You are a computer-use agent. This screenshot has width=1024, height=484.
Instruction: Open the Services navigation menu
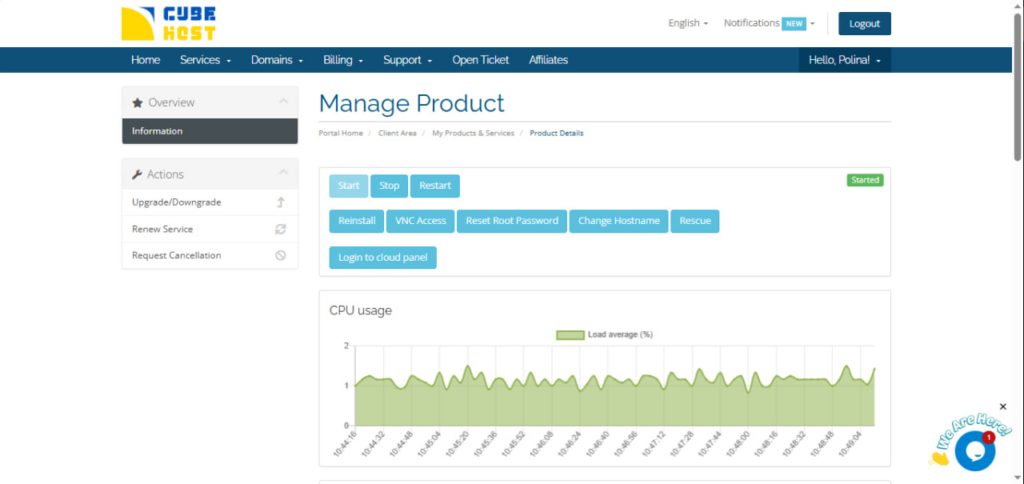tap(205, 60)
